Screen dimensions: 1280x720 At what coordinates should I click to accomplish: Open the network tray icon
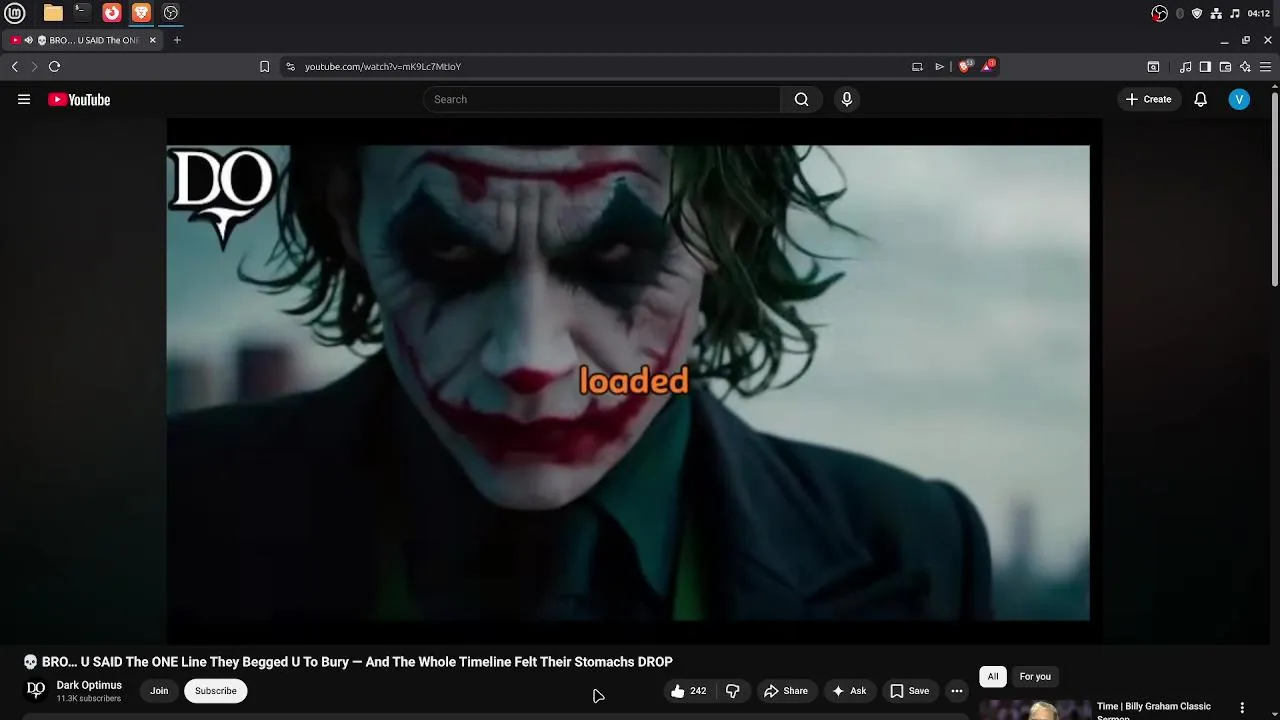[x=1216, y=13]
